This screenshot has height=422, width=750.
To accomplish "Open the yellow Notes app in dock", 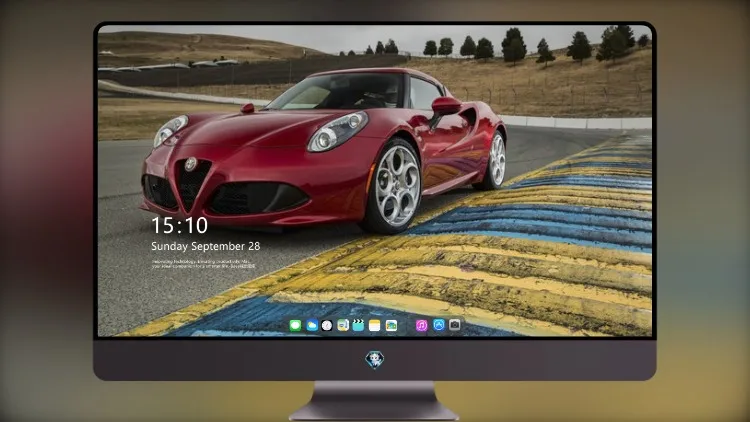I will (375, 326).
